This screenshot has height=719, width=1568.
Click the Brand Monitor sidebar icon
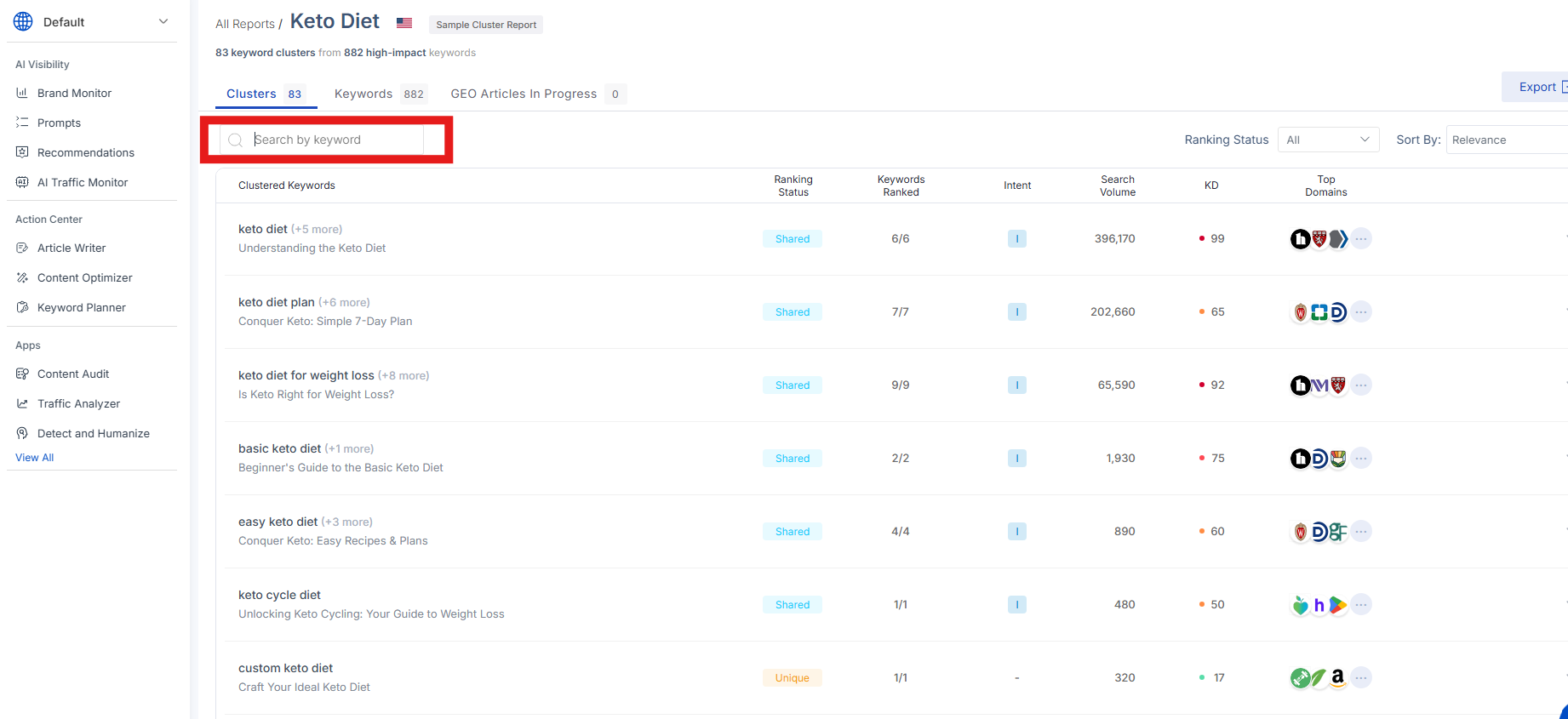tap(22, 93)
